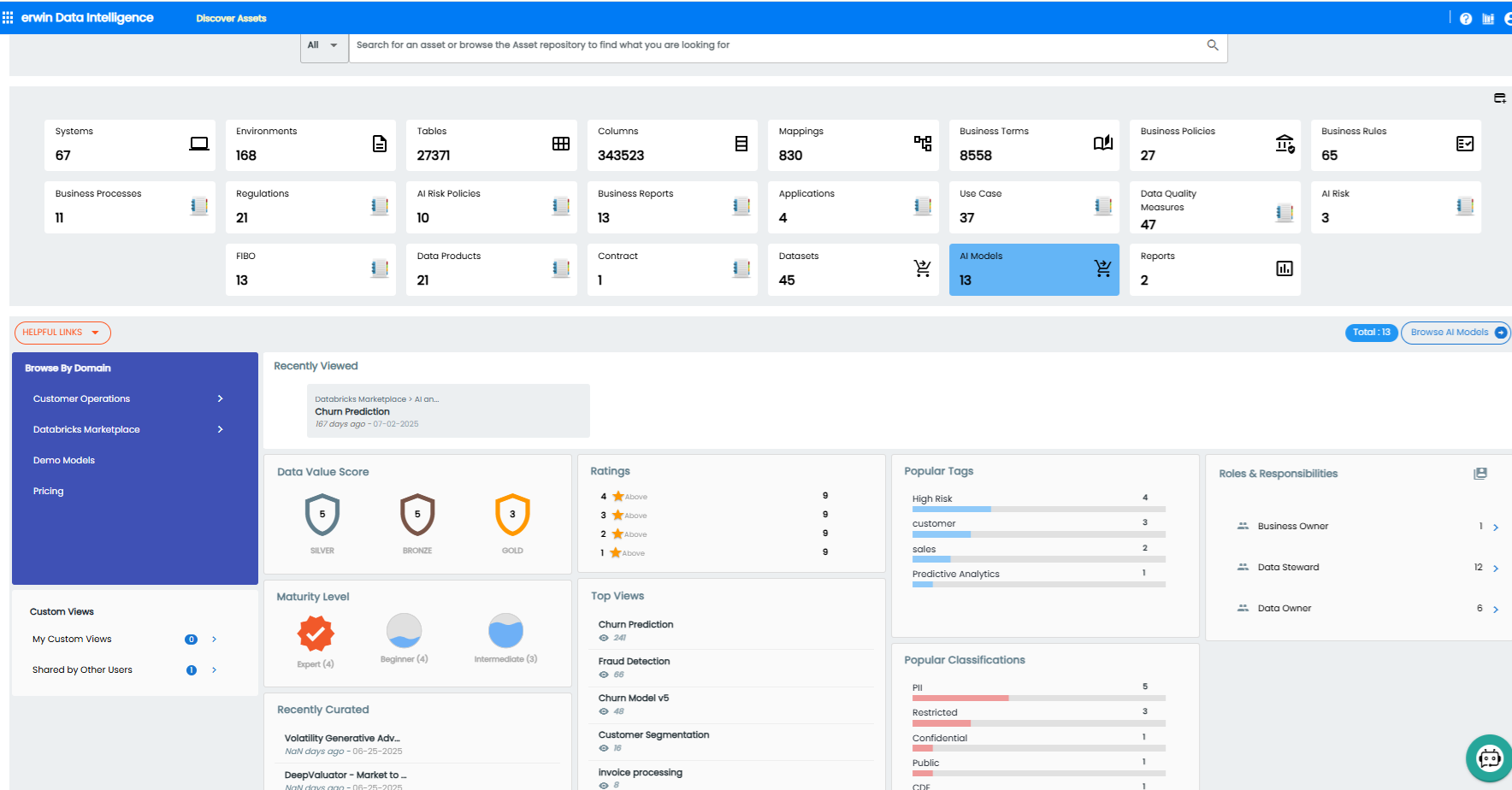
Task: Click the Tables grid icon
Action: [x=561, y=144]
